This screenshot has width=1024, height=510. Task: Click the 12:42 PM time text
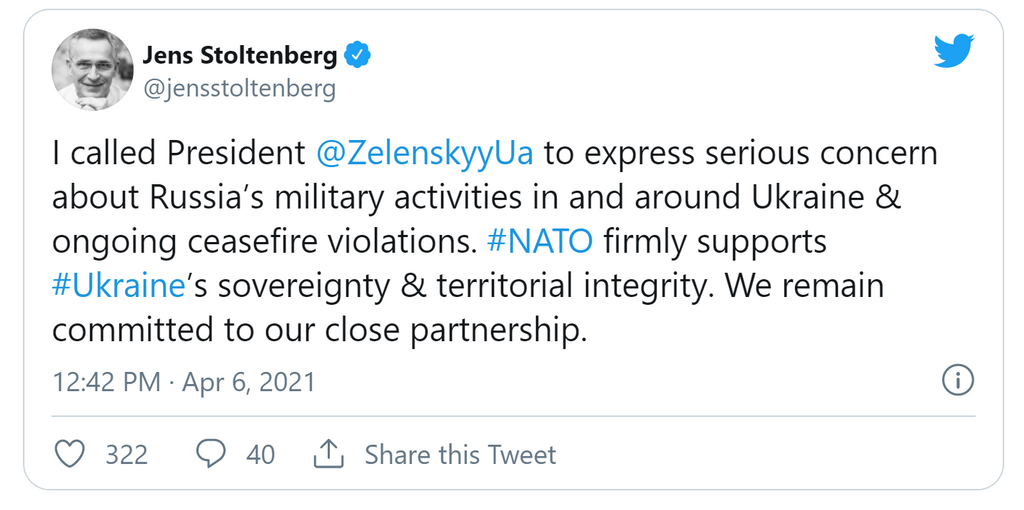point(106,382)
